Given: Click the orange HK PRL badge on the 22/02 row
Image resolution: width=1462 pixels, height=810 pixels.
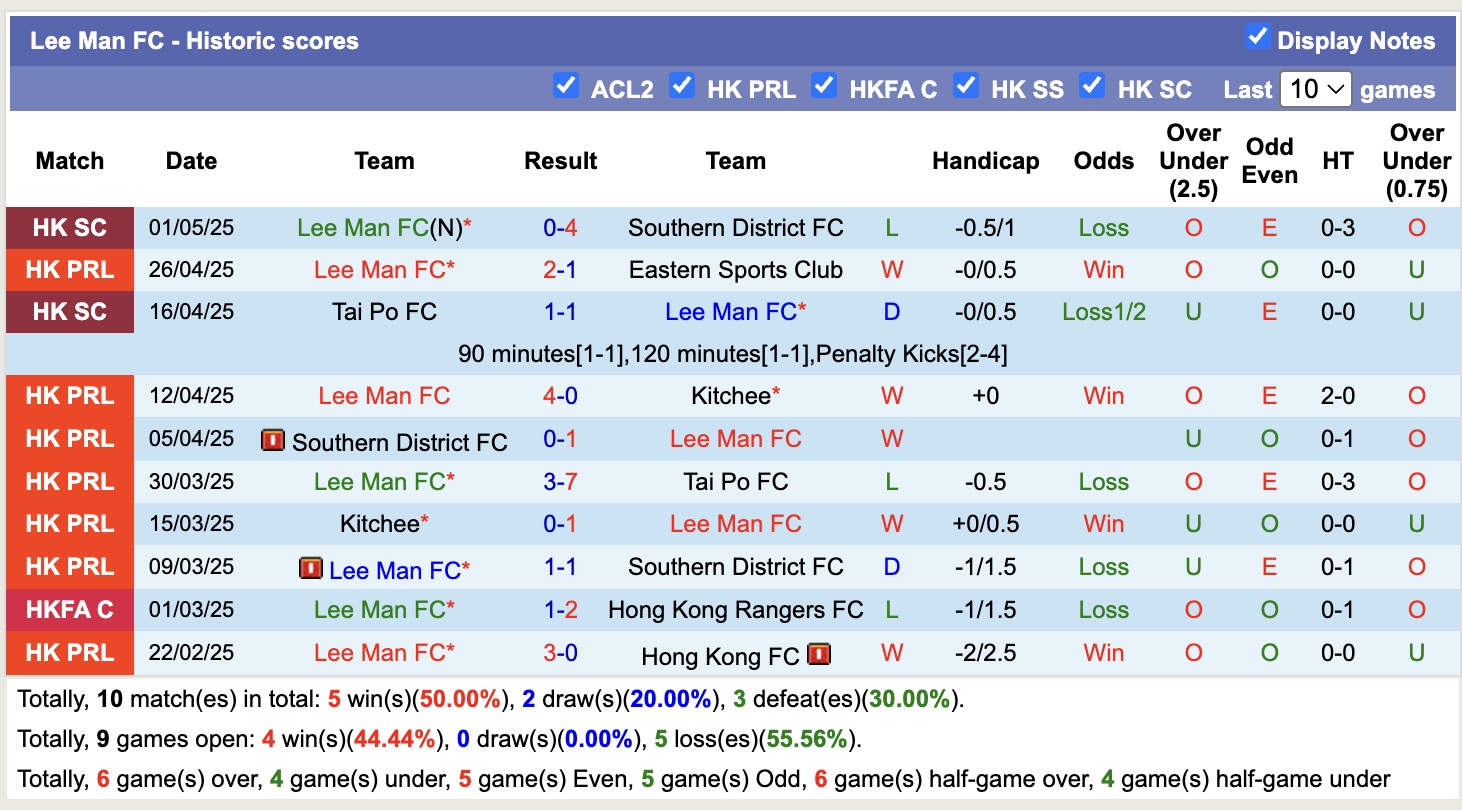Looking at the screenshot, I should coord(69,653).
